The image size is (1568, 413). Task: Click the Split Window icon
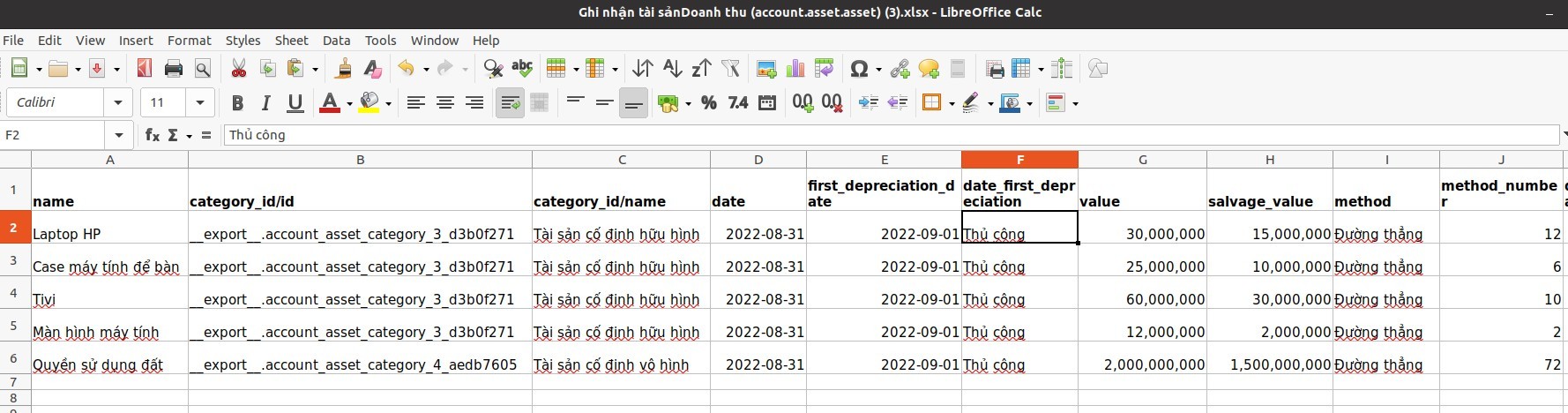(1062, 69)
